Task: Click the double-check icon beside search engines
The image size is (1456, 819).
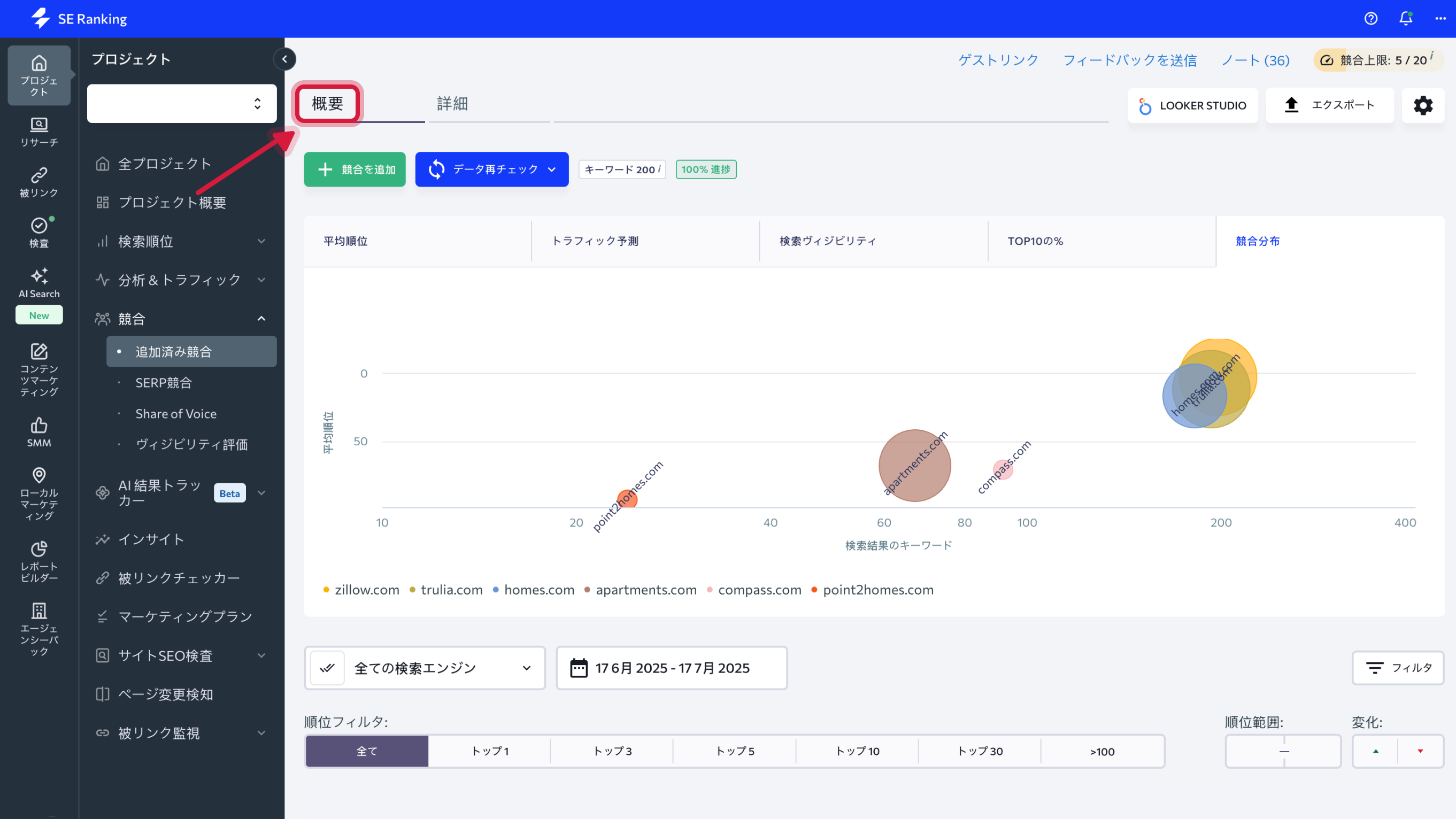Action: click(x=327, y=668)
